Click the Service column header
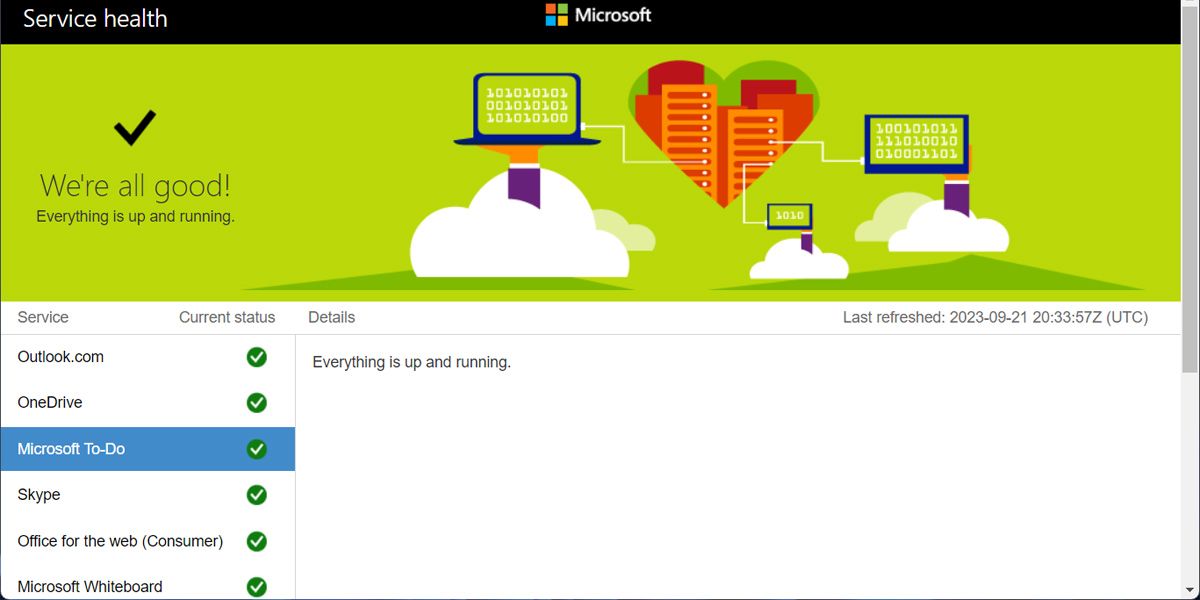The image size is (1200, 600). point(42,317)
